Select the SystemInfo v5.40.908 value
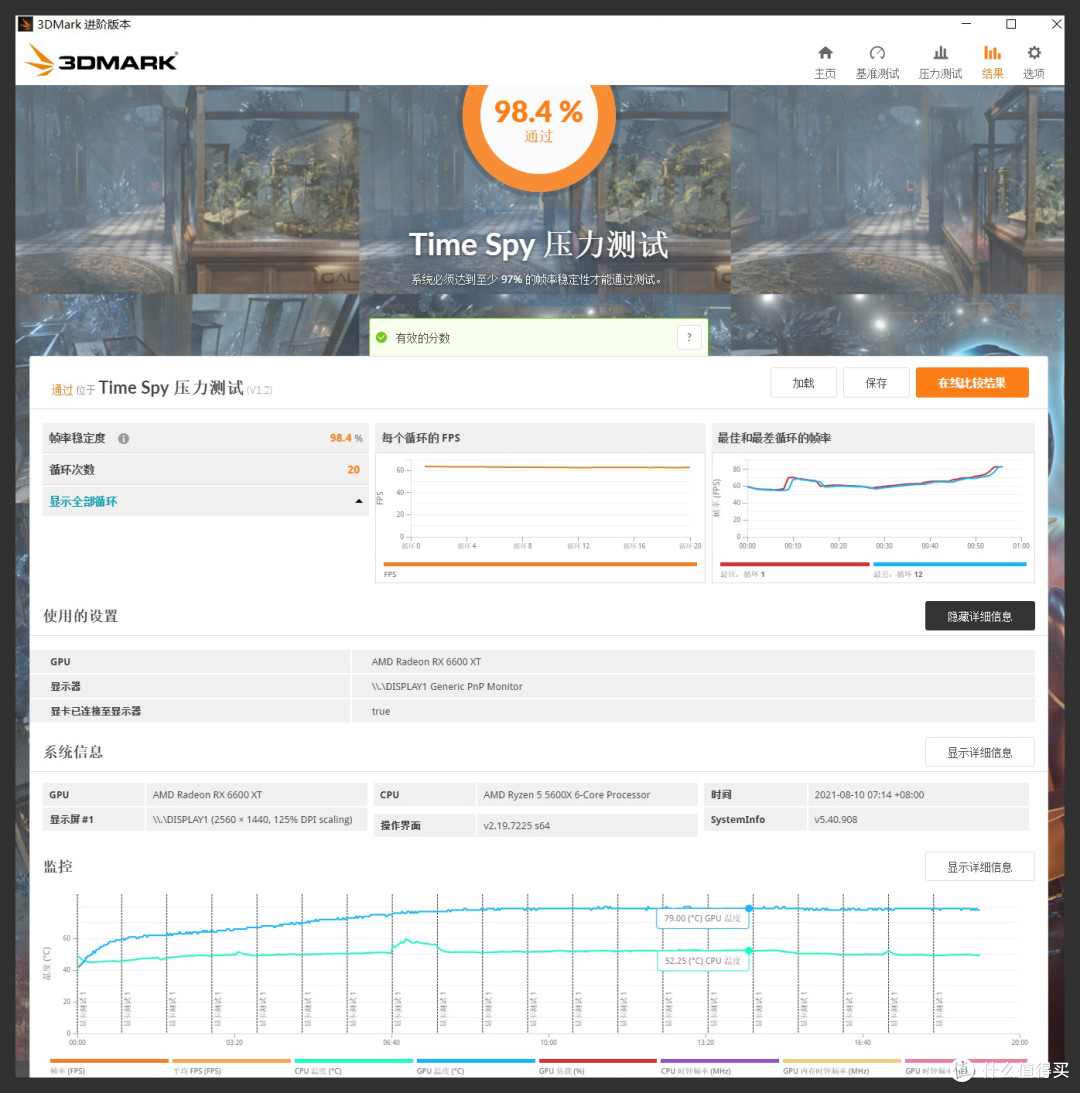The image size is (1080, 1093). (835, 819)
